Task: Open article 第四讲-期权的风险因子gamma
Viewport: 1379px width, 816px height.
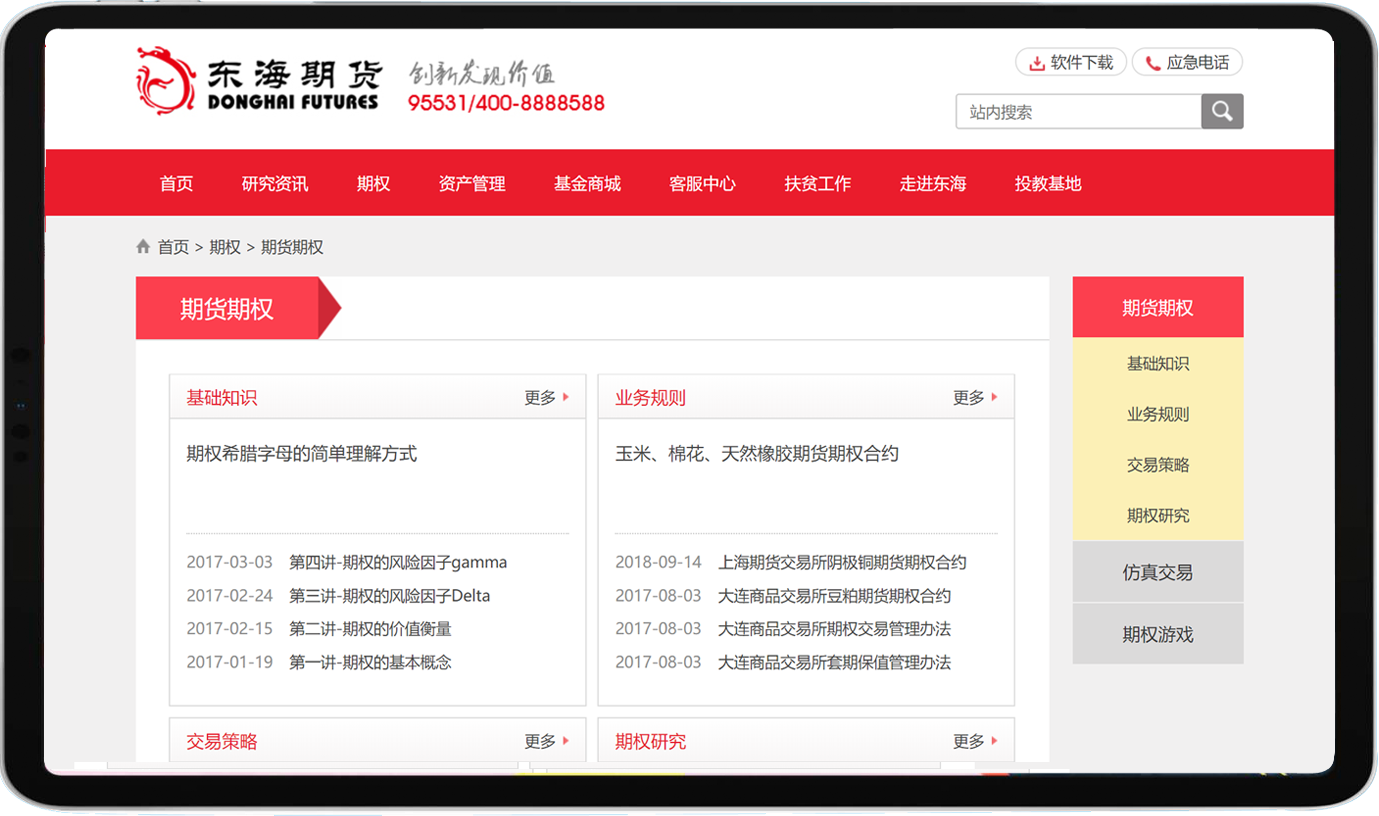Action: (x=398, y=563)
